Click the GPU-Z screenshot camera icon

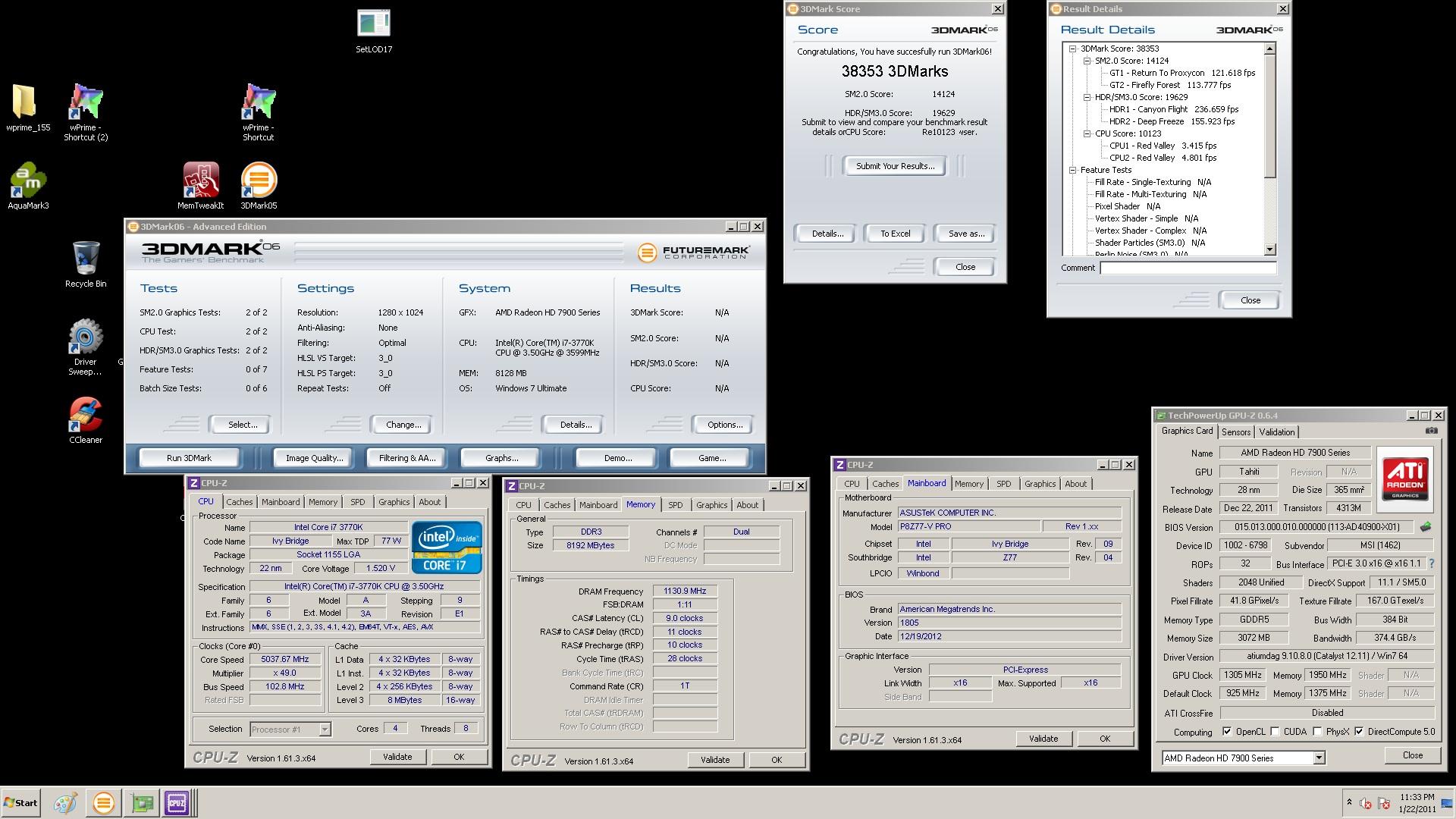click(x=1431, y=431)
